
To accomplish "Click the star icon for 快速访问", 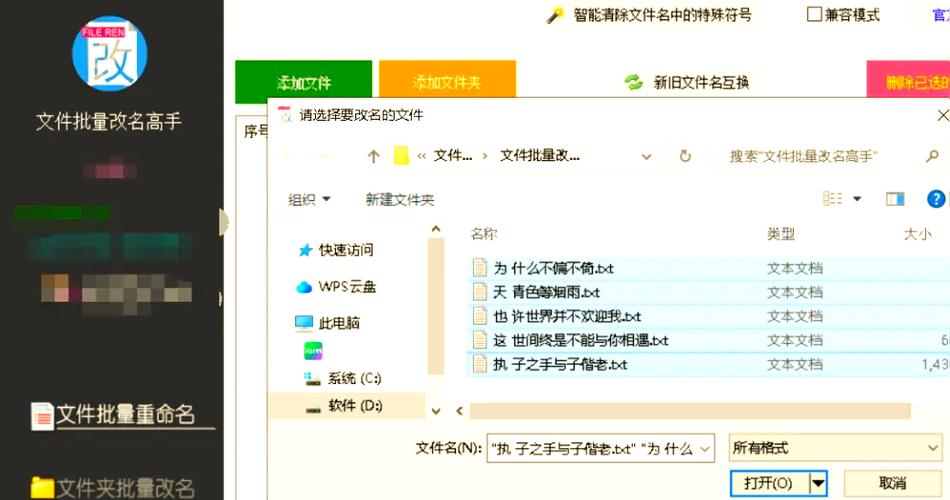I will [305, 250].
